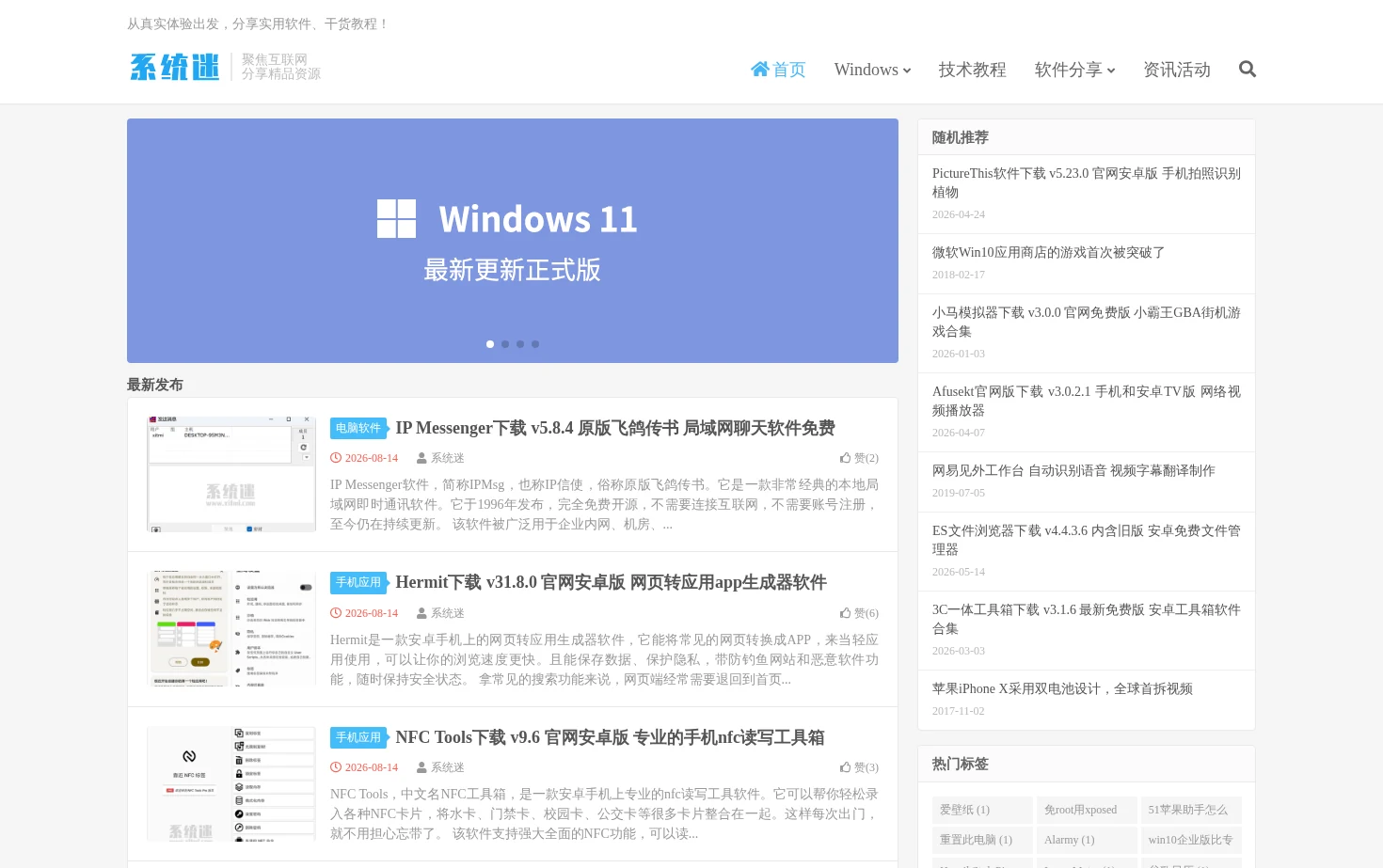The width and height of the screenshot is (1383, 868).
Task: Click the 2018-02-17 date under 微软Win10 item
Action: 959,275
